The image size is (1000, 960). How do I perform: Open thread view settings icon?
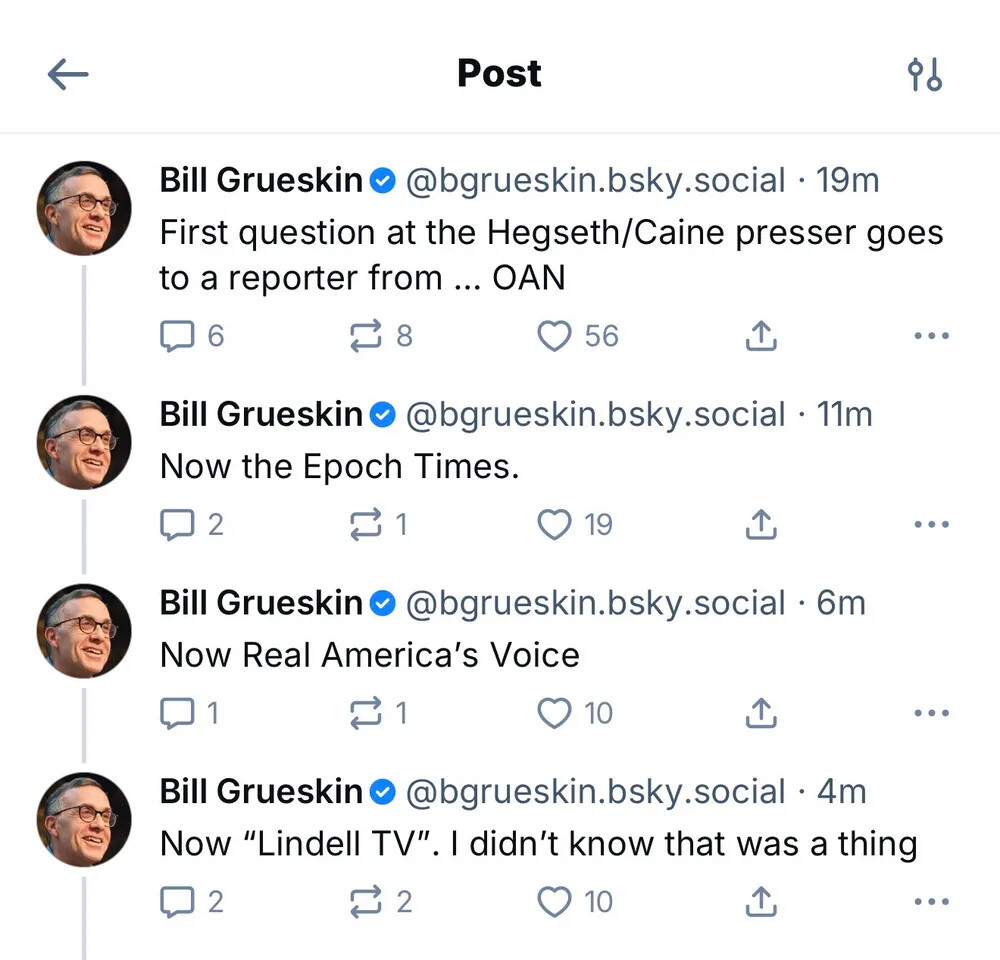tap(924, 74)
